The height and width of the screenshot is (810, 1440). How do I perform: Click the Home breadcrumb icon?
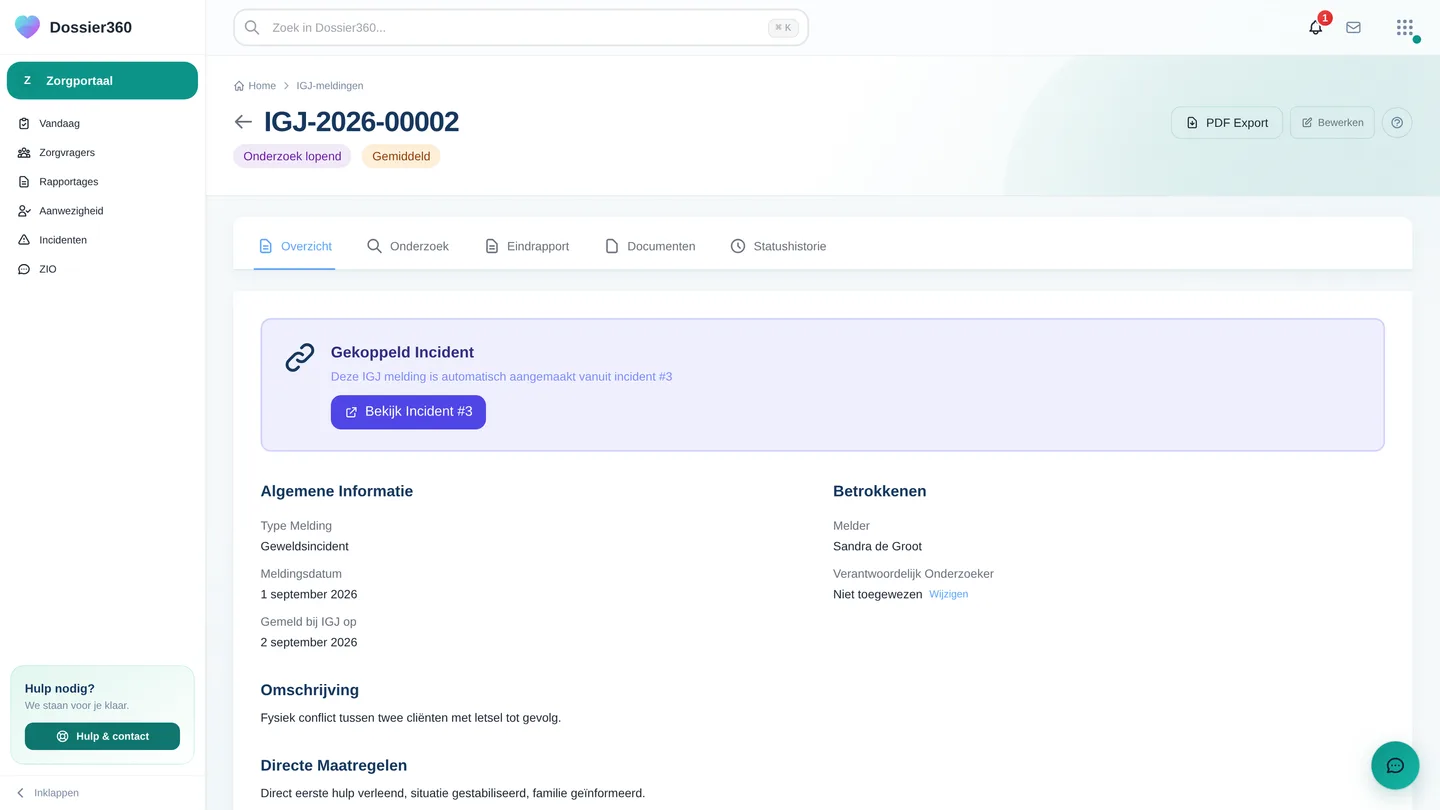coord(239,86)
